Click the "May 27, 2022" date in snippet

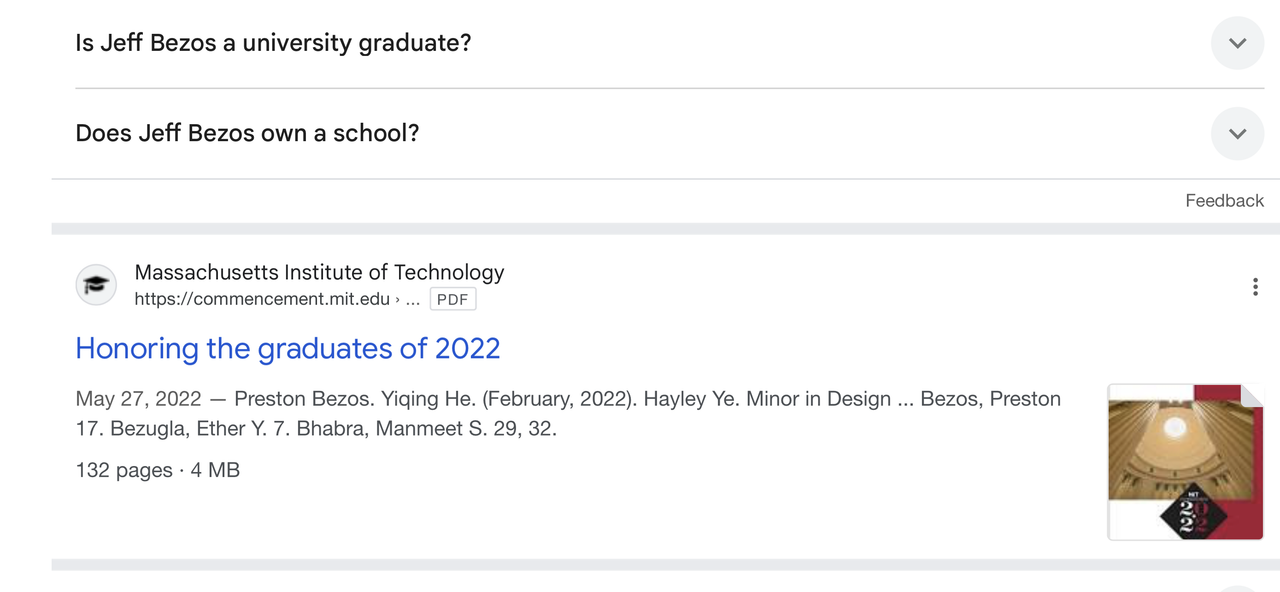tap(138, 399)
